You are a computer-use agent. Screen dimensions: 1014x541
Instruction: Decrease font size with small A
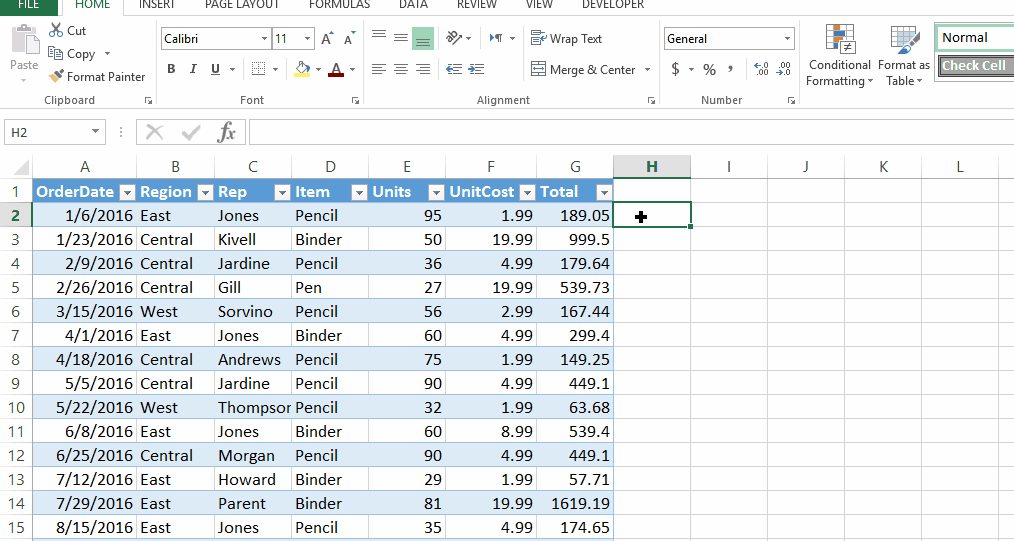point(350,39)
